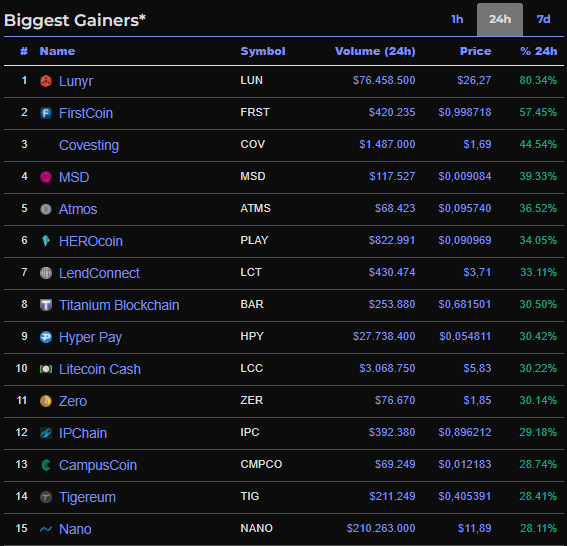
Task: Open the Hyper Pay link
Action: coord(90,337)
